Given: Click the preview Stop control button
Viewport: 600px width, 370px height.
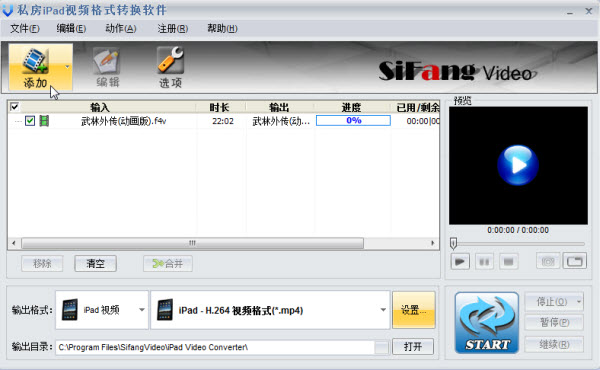Looking at the screenshot, I should 509,262.
